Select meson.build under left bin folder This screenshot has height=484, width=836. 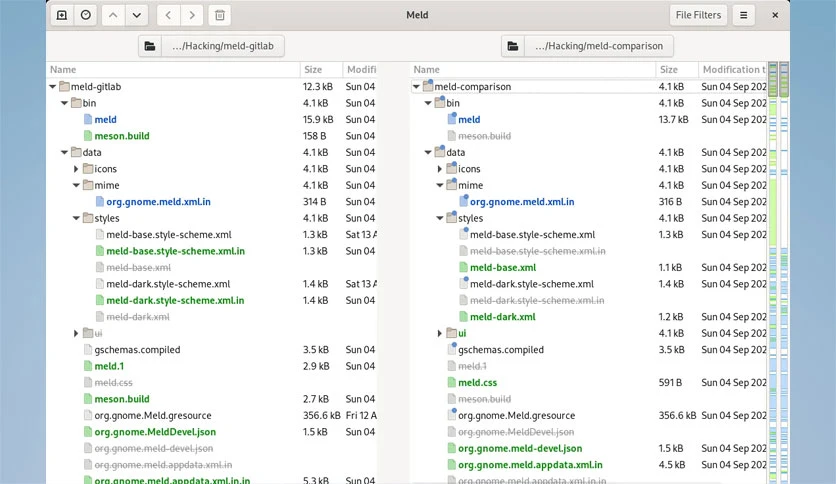tap(122, 136)
